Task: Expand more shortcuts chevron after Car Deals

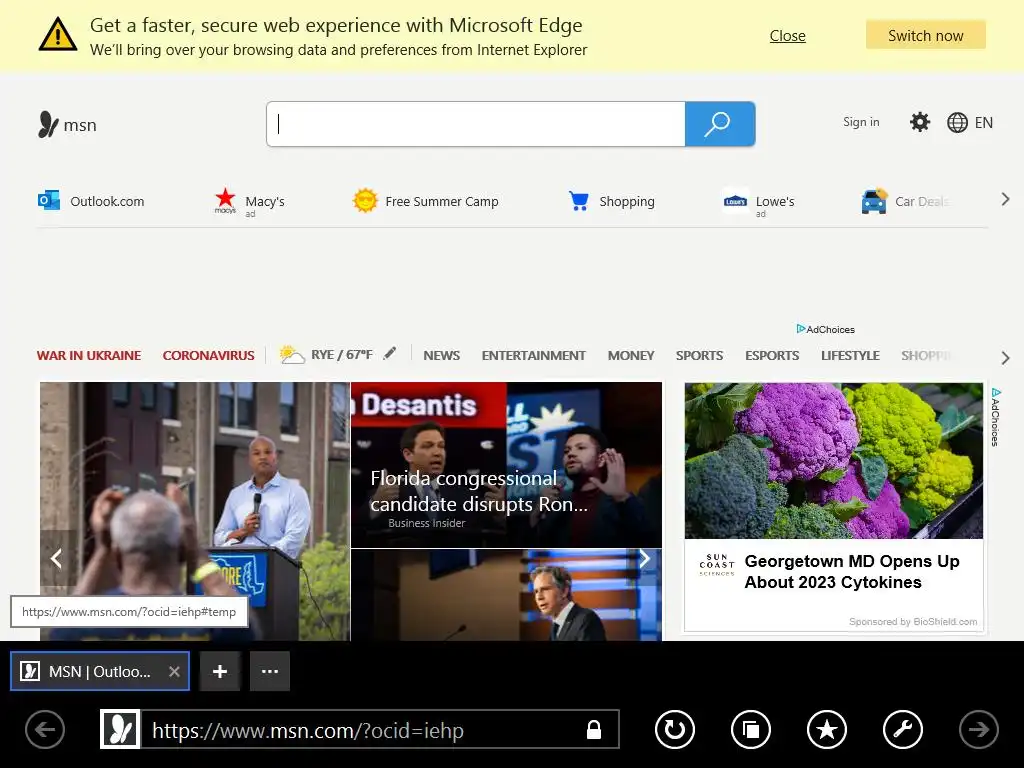Action: click(x=1005, y=200)
